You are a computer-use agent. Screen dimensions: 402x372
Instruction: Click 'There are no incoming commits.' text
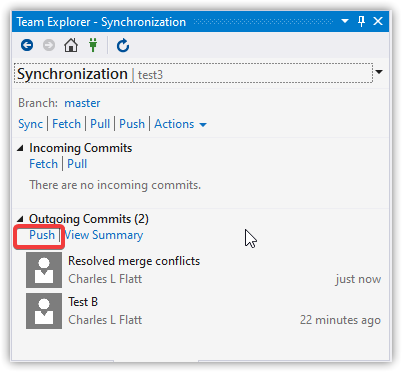point(115,185)
